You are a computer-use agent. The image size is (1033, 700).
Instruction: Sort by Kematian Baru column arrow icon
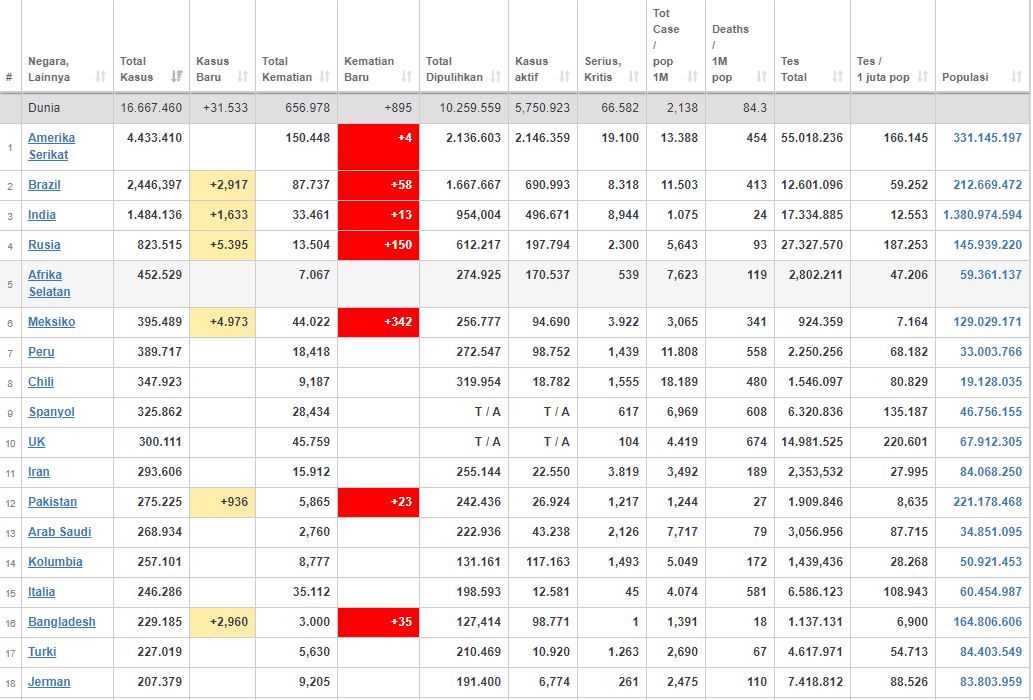pyautogui.click(x=406, y=77)
